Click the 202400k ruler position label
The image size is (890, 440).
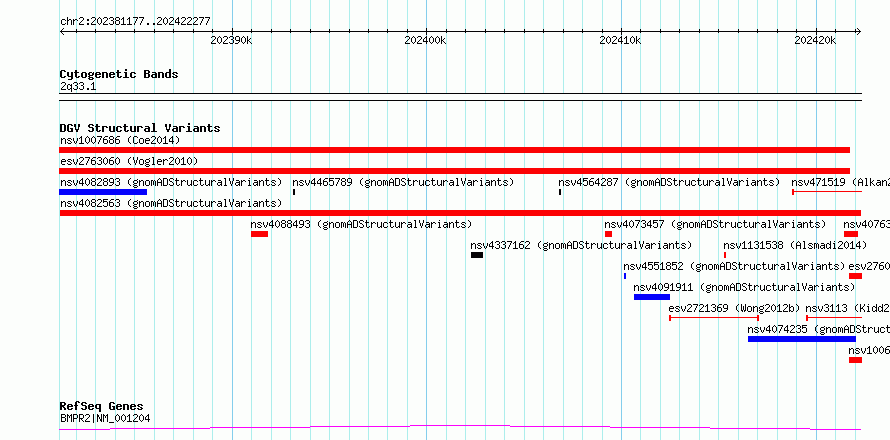click(x=425, y=41)
